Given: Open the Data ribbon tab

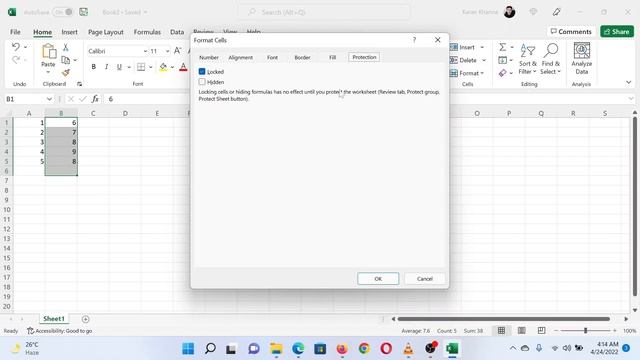Looking at the screenshot, I should [177, 32].
